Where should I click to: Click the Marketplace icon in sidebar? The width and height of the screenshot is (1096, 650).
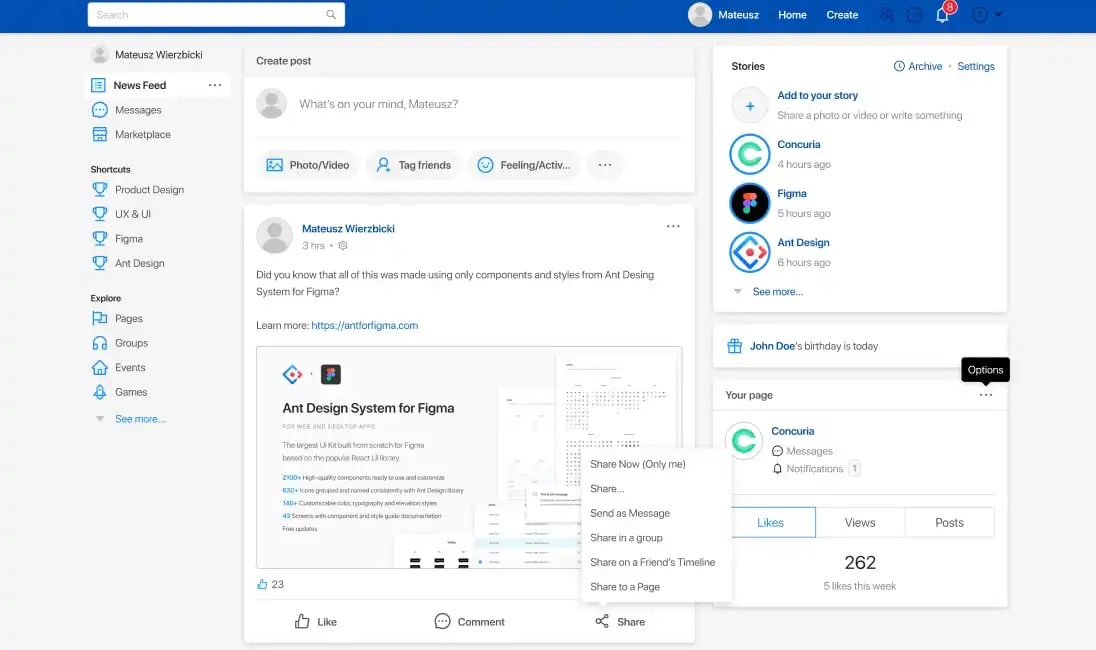point(100,134)
